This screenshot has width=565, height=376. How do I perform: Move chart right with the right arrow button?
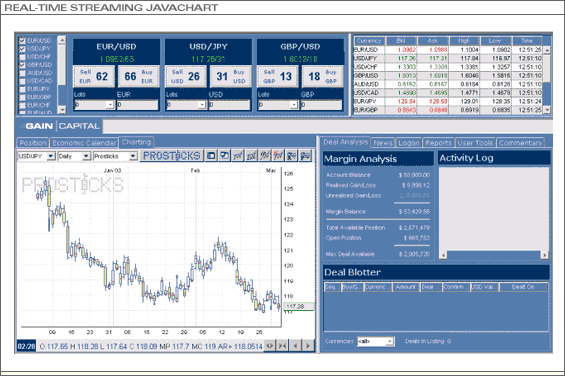[x=308, y=346]
